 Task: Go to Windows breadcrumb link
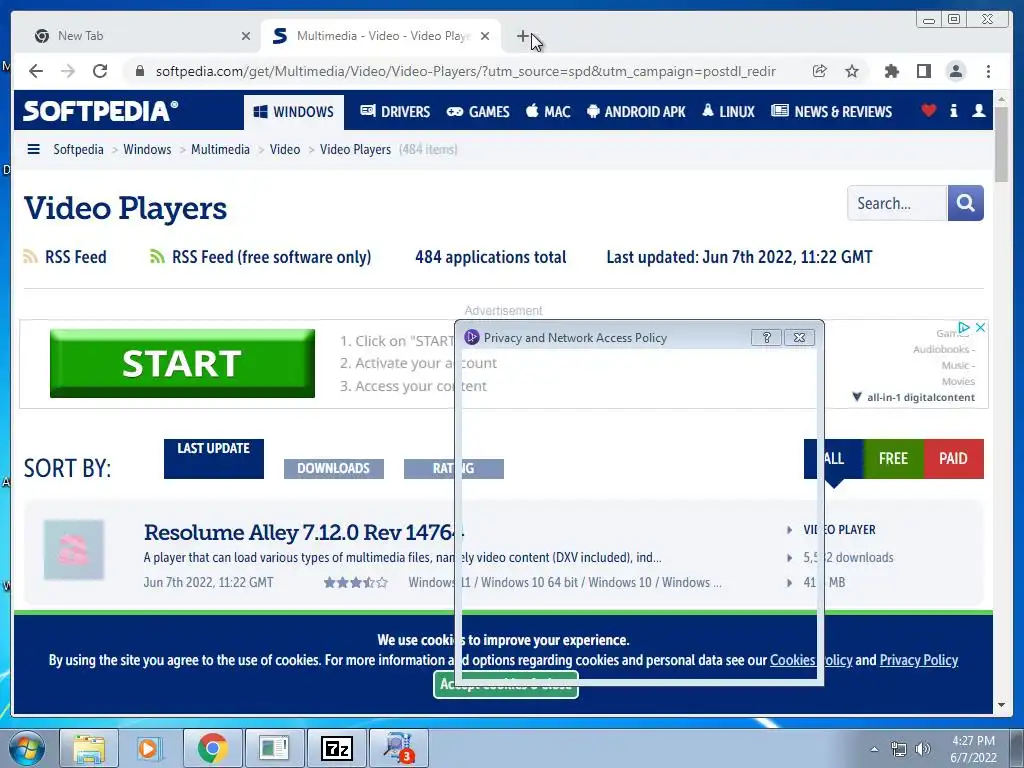click(147, 150)
